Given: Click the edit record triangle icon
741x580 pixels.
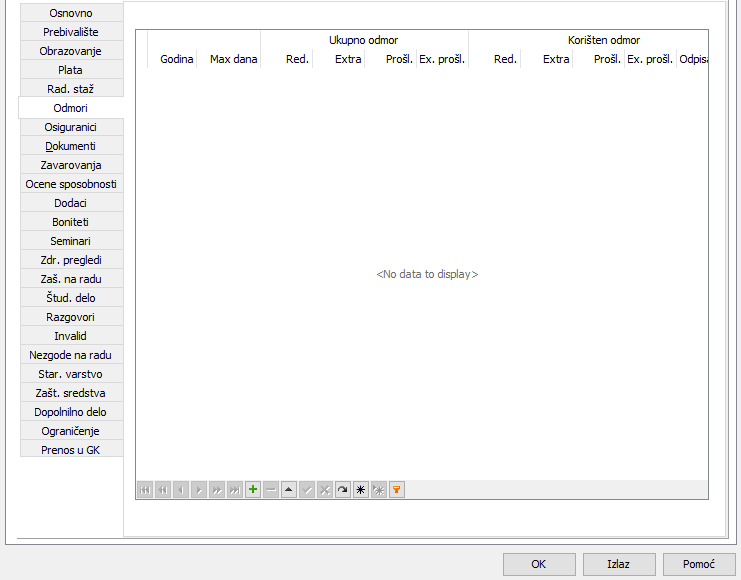Looking at the screenshot, I should click(x=289, y=490).
